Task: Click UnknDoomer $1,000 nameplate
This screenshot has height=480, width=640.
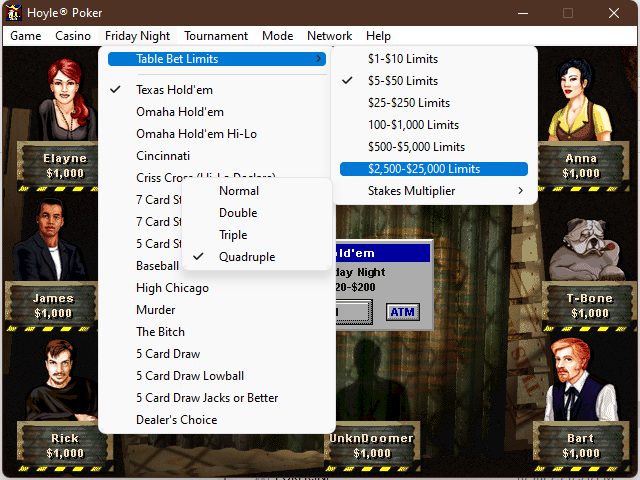Action: pyautogui.click(x=372, y=446)
